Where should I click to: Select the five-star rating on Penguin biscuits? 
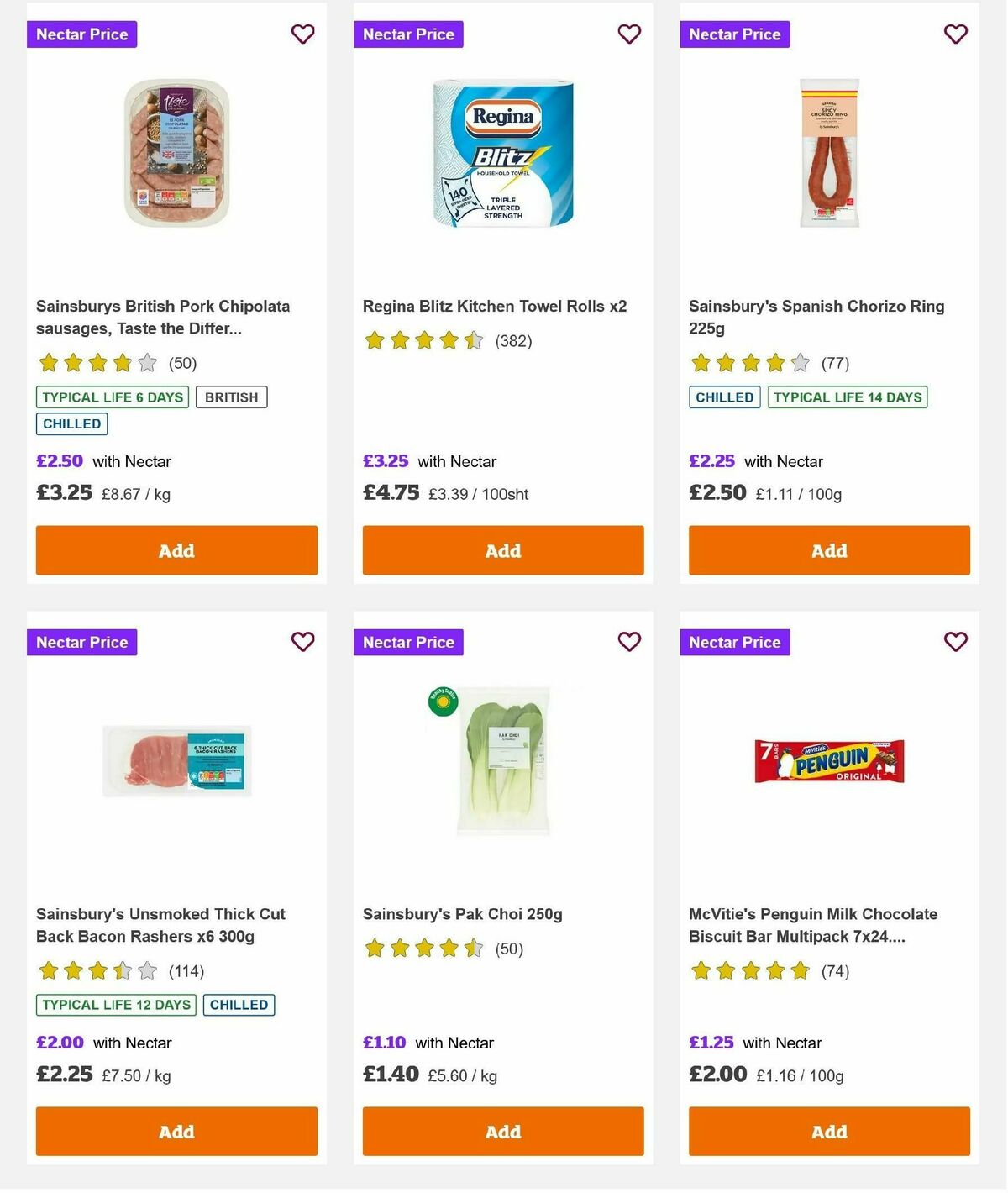click(751, 970)
